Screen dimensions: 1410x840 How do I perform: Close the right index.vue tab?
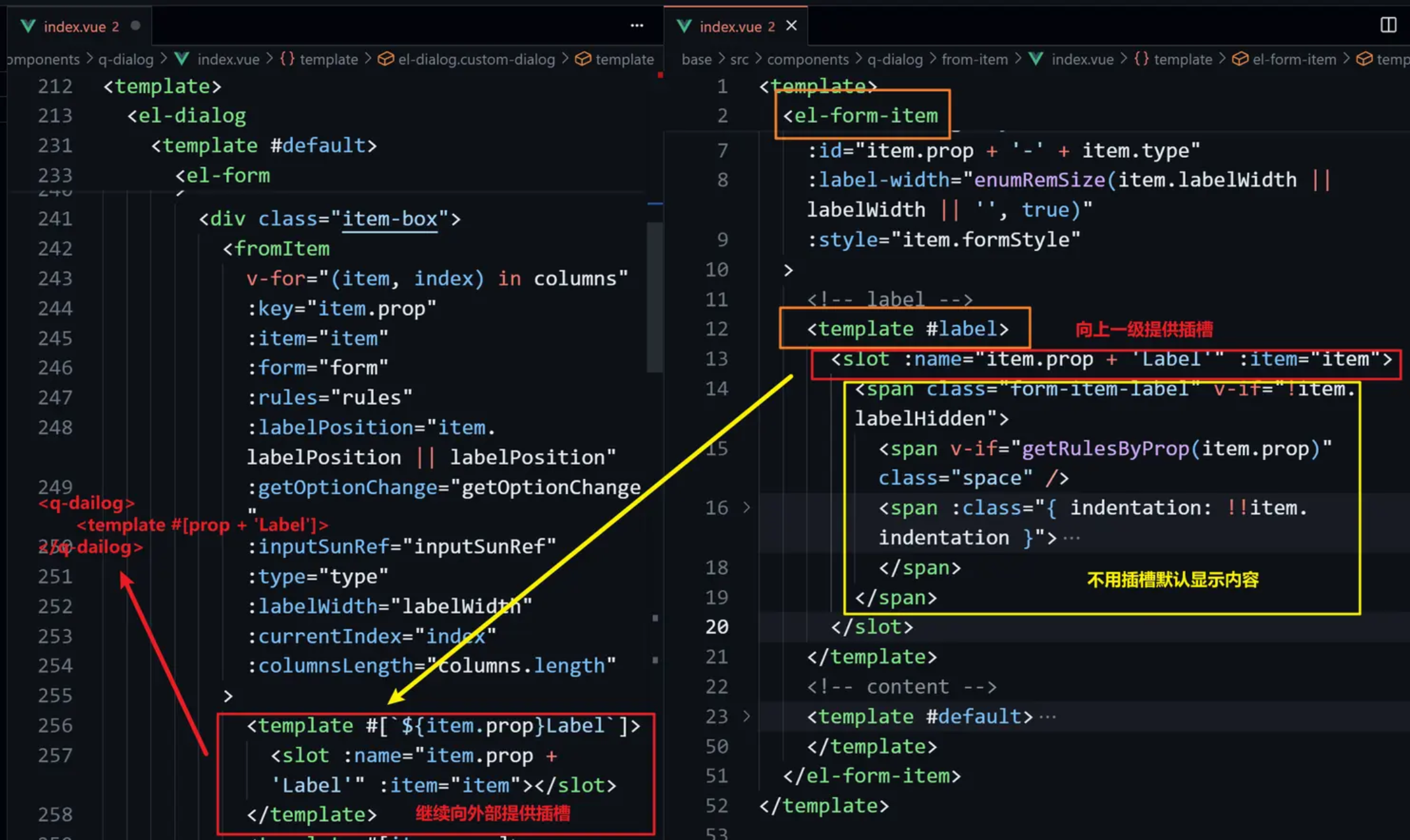coord(792,25)
